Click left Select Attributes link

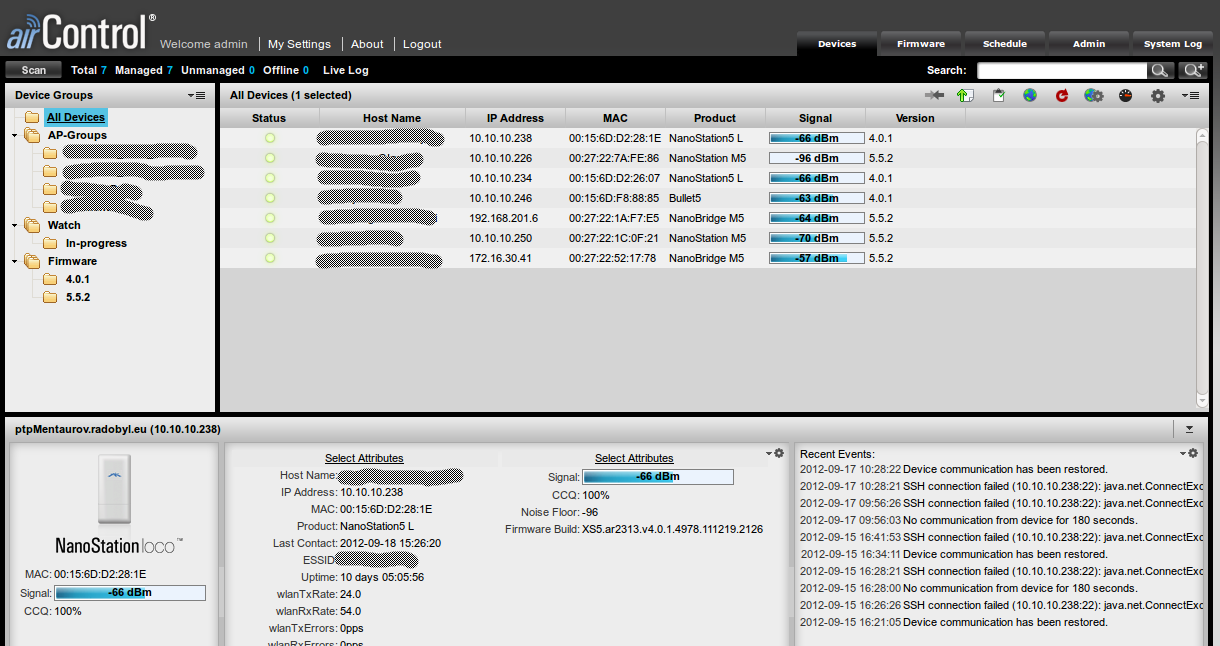pyautogui.click(x=364, y=458)
